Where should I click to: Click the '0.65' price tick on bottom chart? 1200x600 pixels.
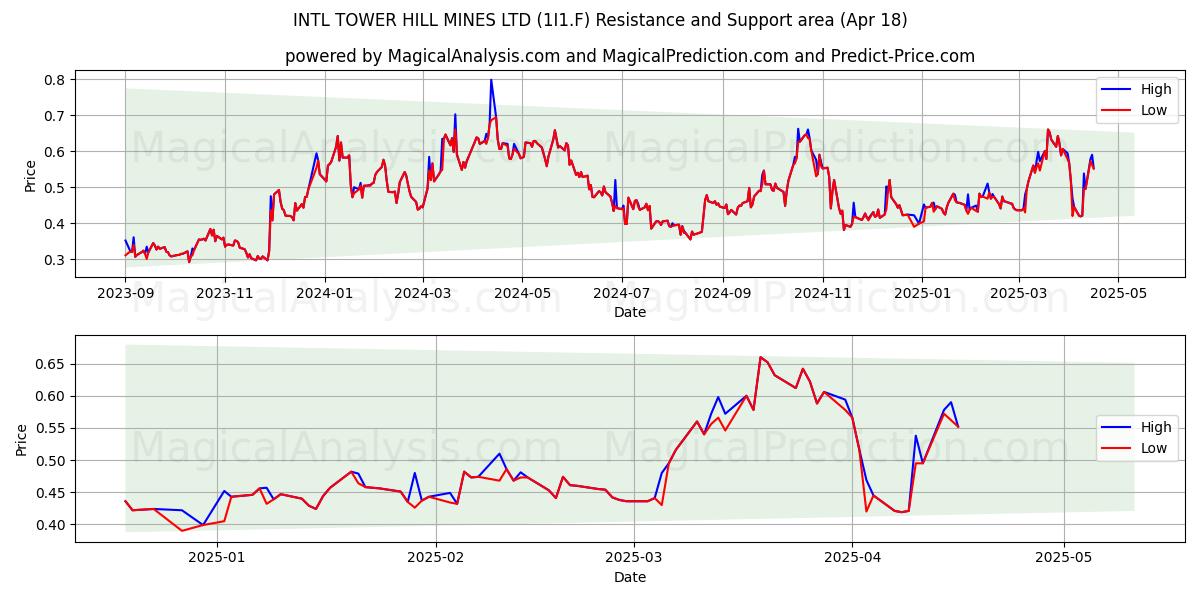[52, 364]
